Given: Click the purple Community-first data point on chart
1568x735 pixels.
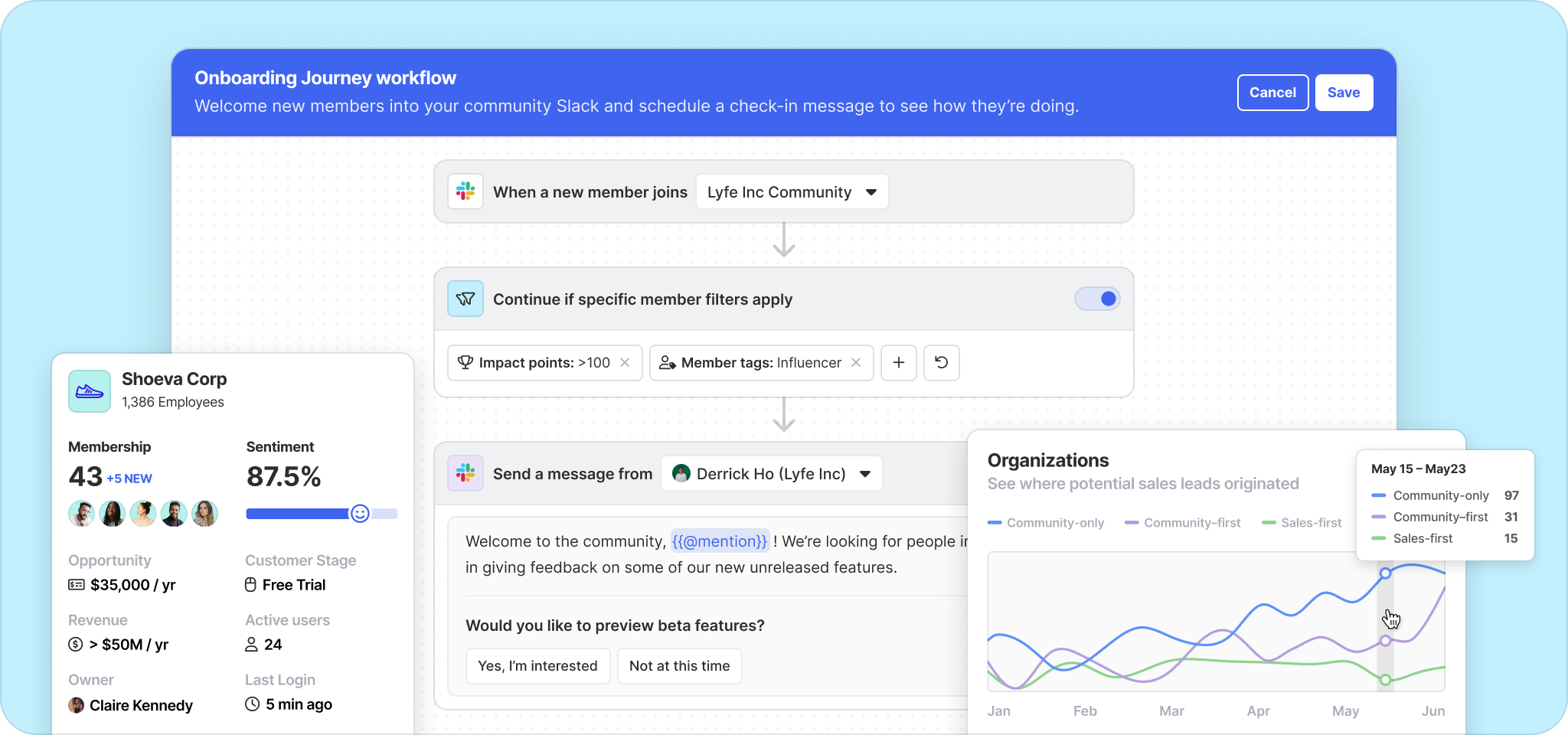Looking at the screenshot, I should click(x=1386, y=641).
